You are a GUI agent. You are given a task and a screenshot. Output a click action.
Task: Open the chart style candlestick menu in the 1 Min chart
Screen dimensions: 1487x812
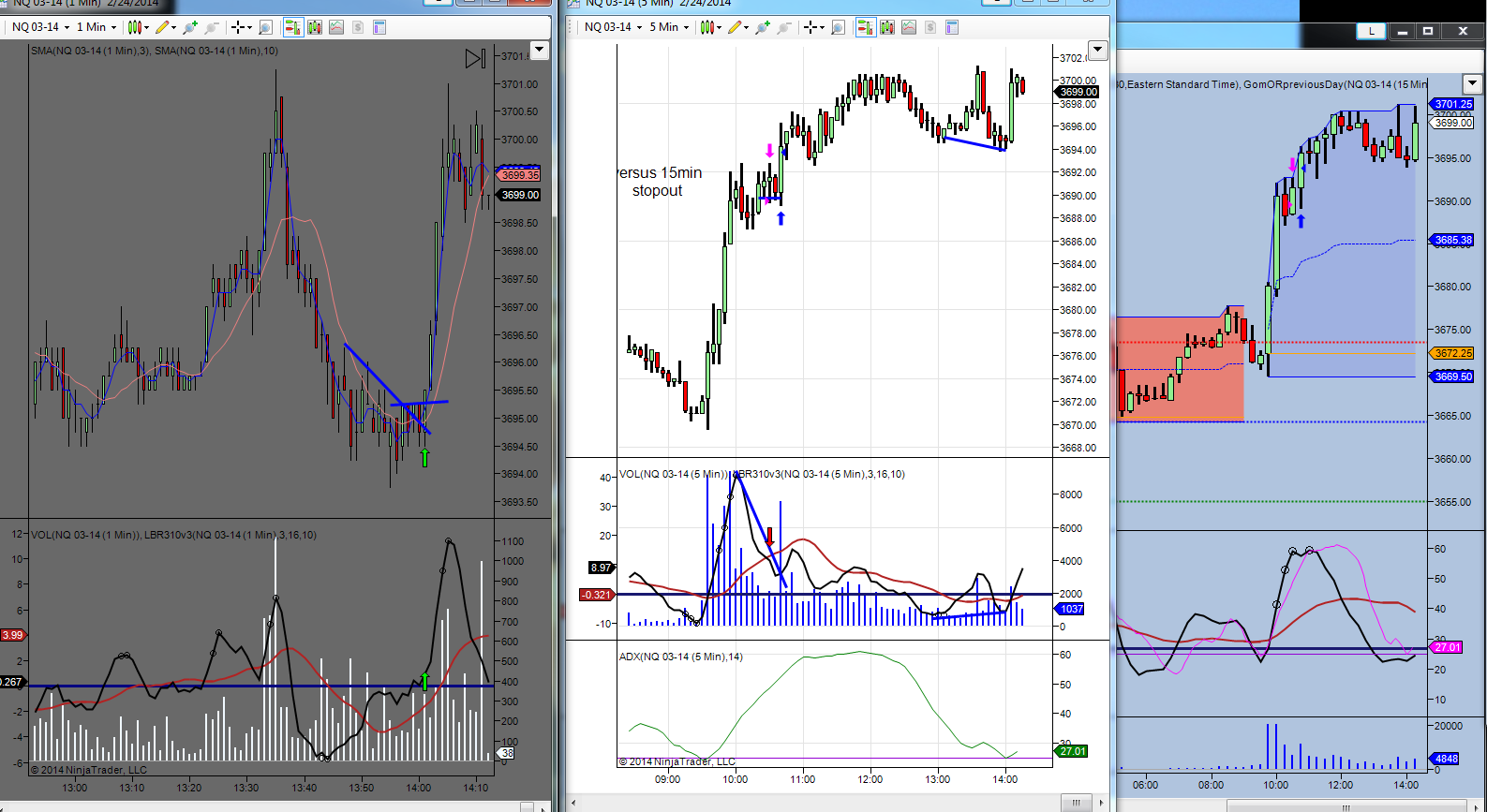click(136, 27)
